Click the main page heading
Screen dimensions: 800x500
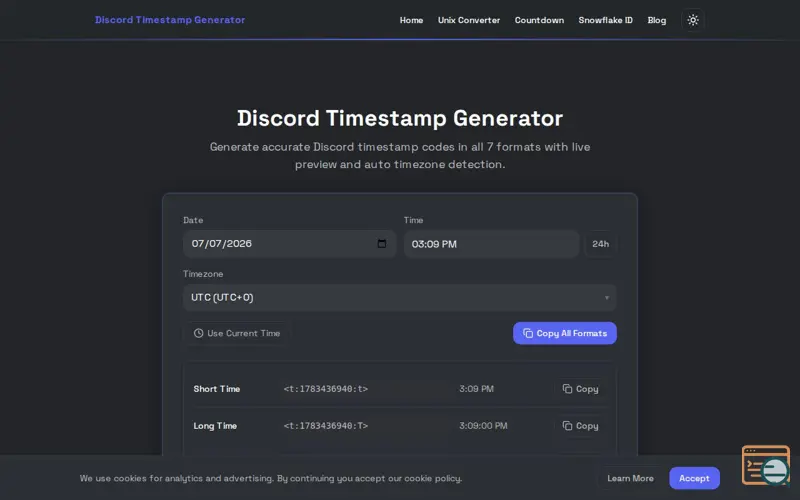click(400, 118)
